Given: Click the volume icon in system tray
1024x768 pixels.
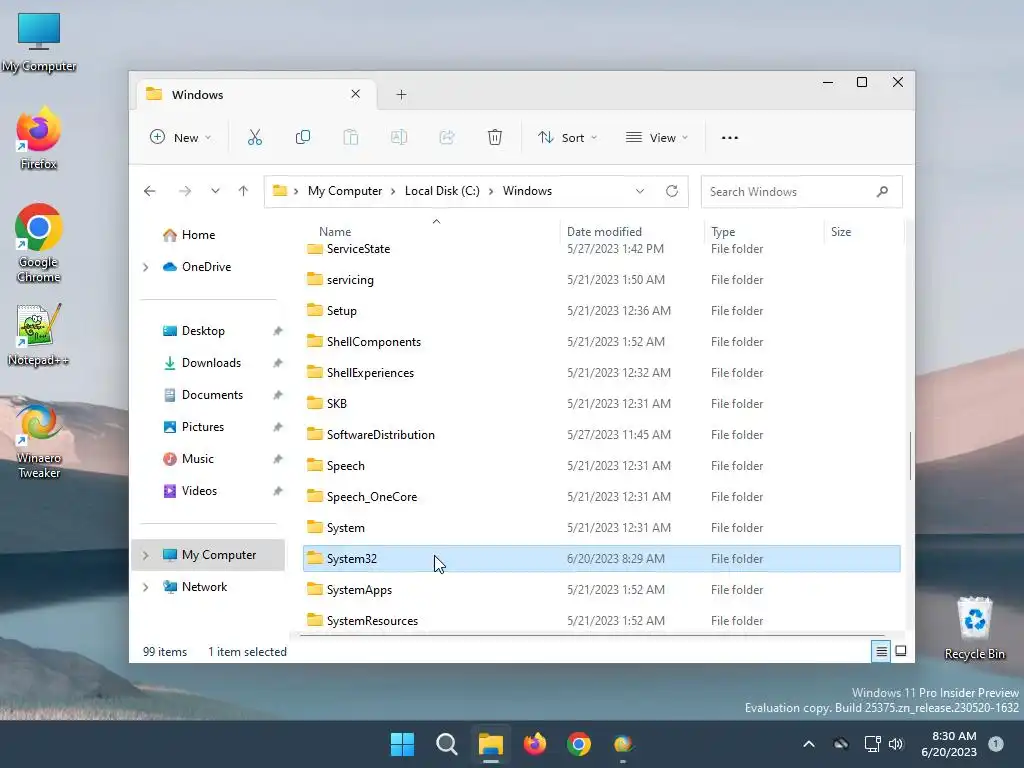Looking at the screenshot, I should pyautogui.click(x=896, y=744).
